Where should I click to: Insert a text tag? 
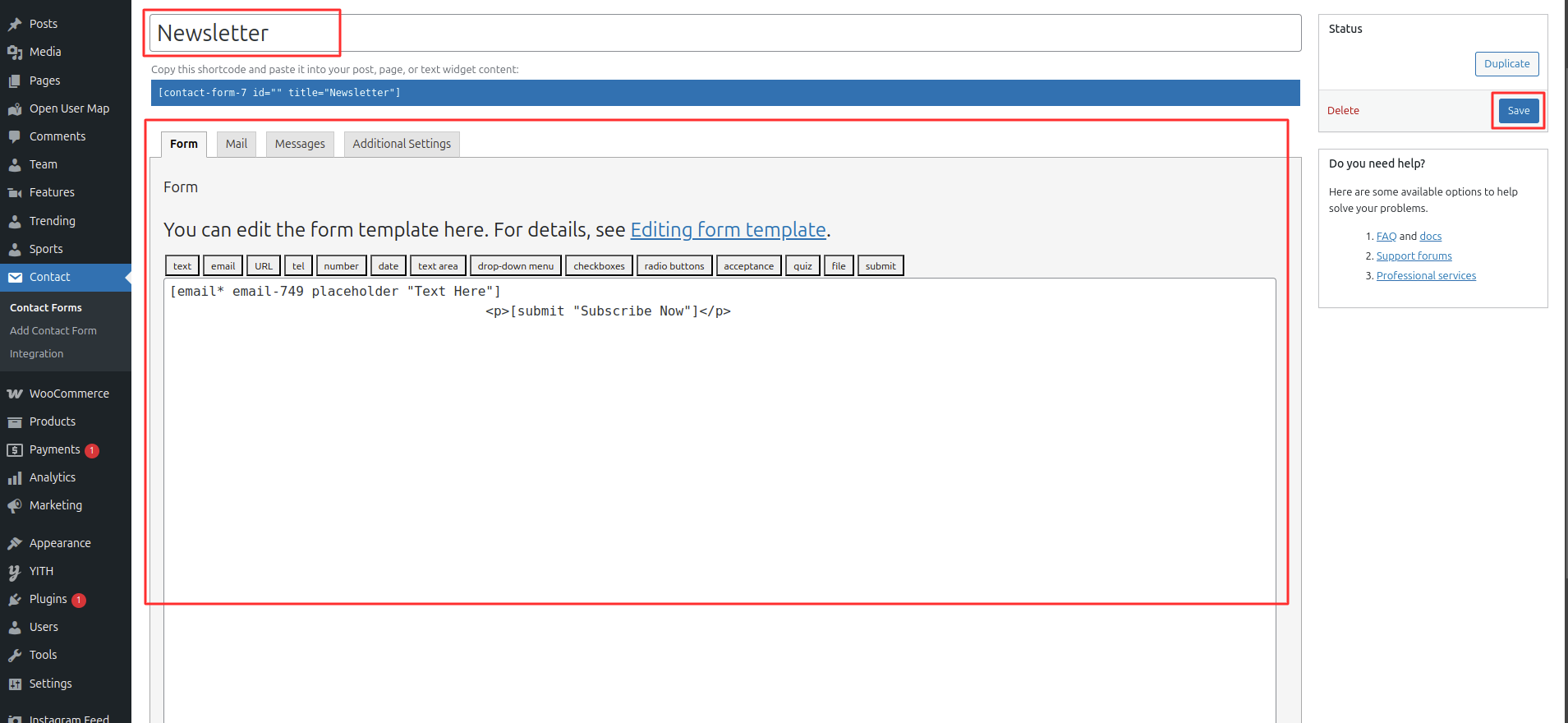(182, 265)
